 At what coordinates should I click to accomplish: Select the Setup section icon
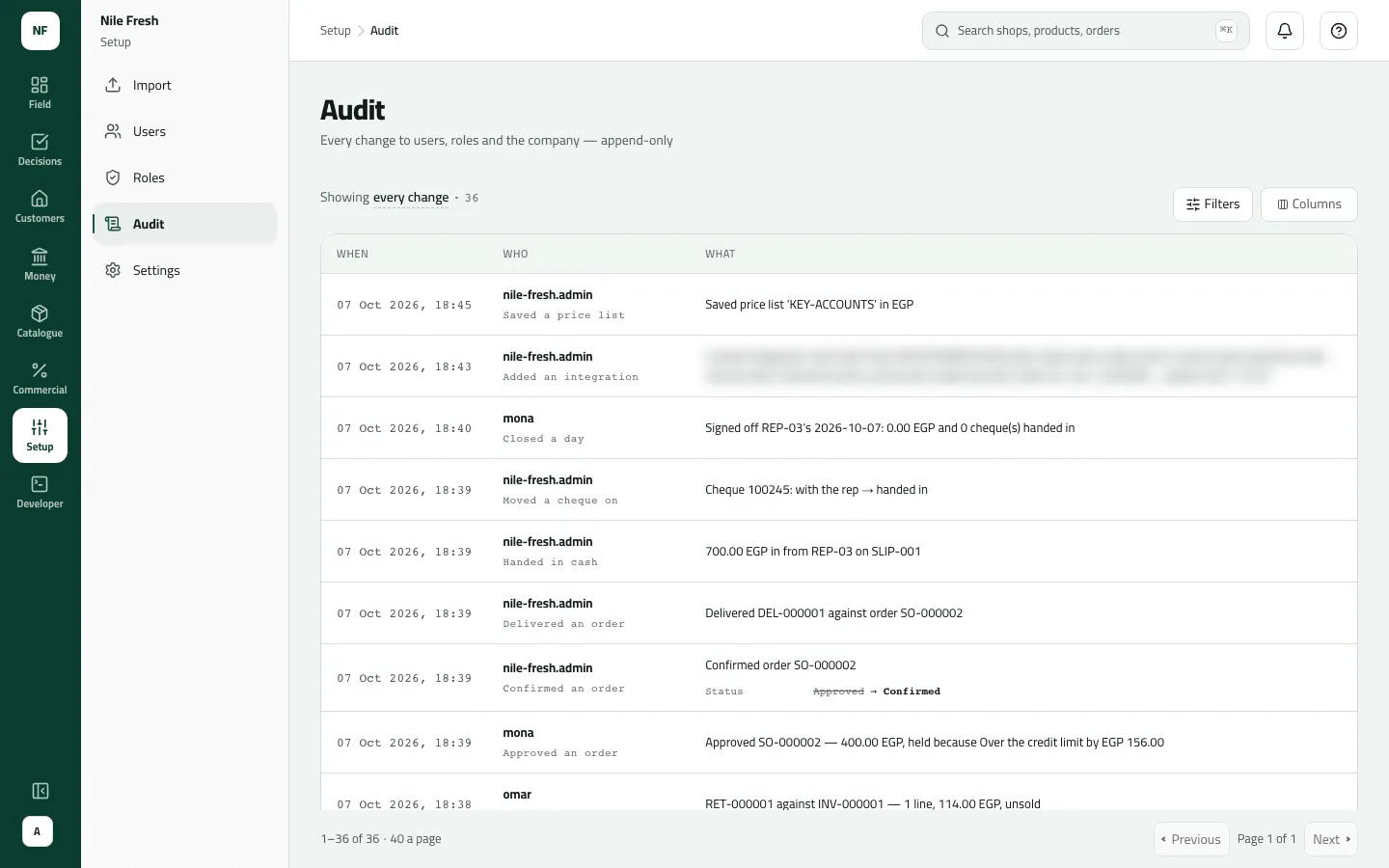tap(40, 435)
